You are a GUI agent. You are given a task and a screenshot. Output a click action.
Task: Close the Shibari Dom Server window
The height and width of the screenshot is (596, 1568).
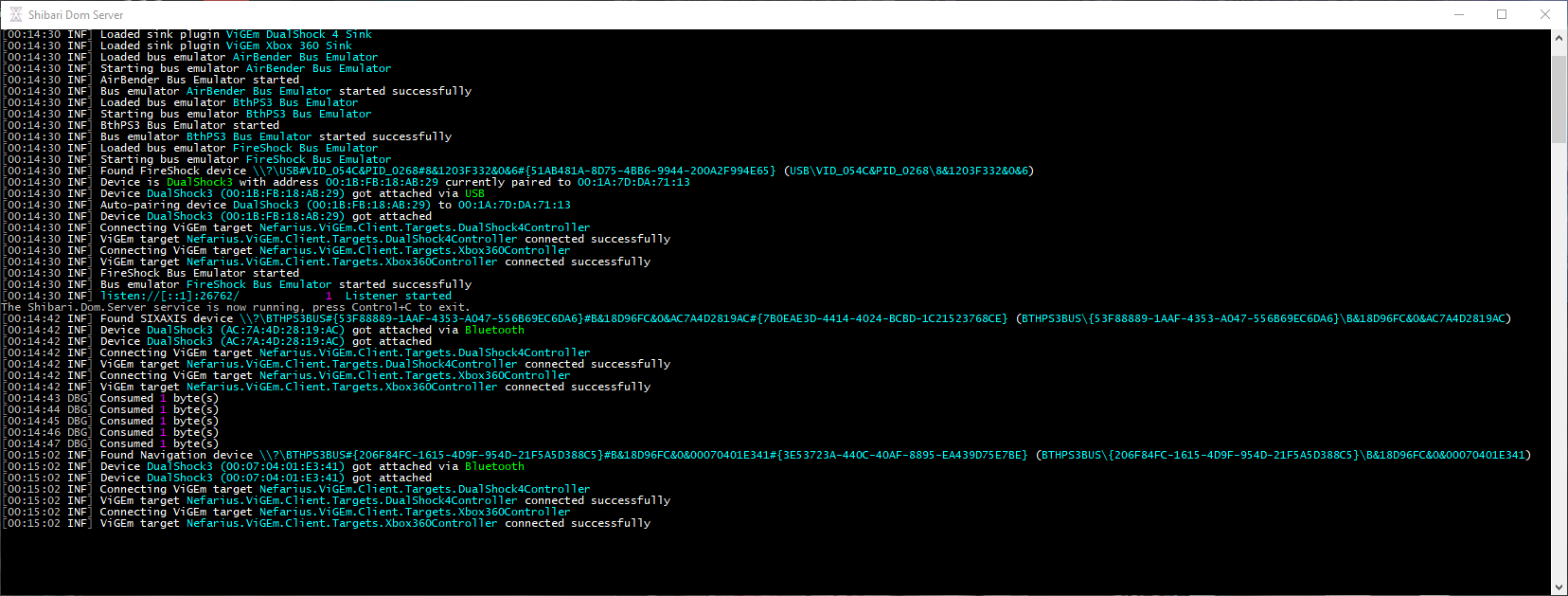tap(1545, 14)
